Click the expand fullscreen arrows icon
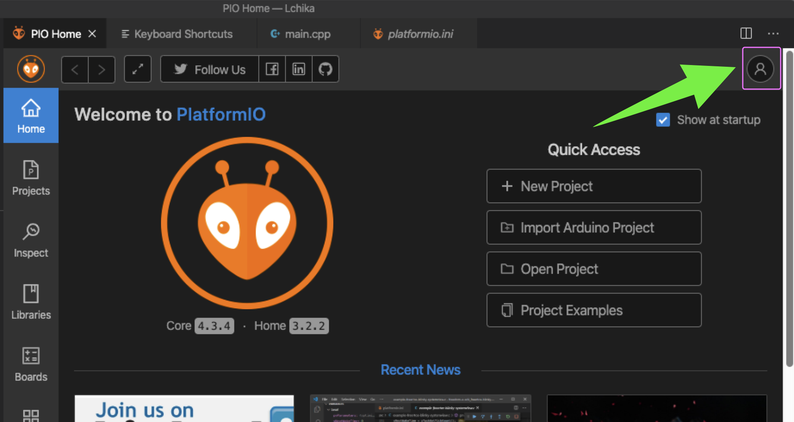Image resolution: width=794 pixels, height=422 pixels. click(x=138, y=69)
